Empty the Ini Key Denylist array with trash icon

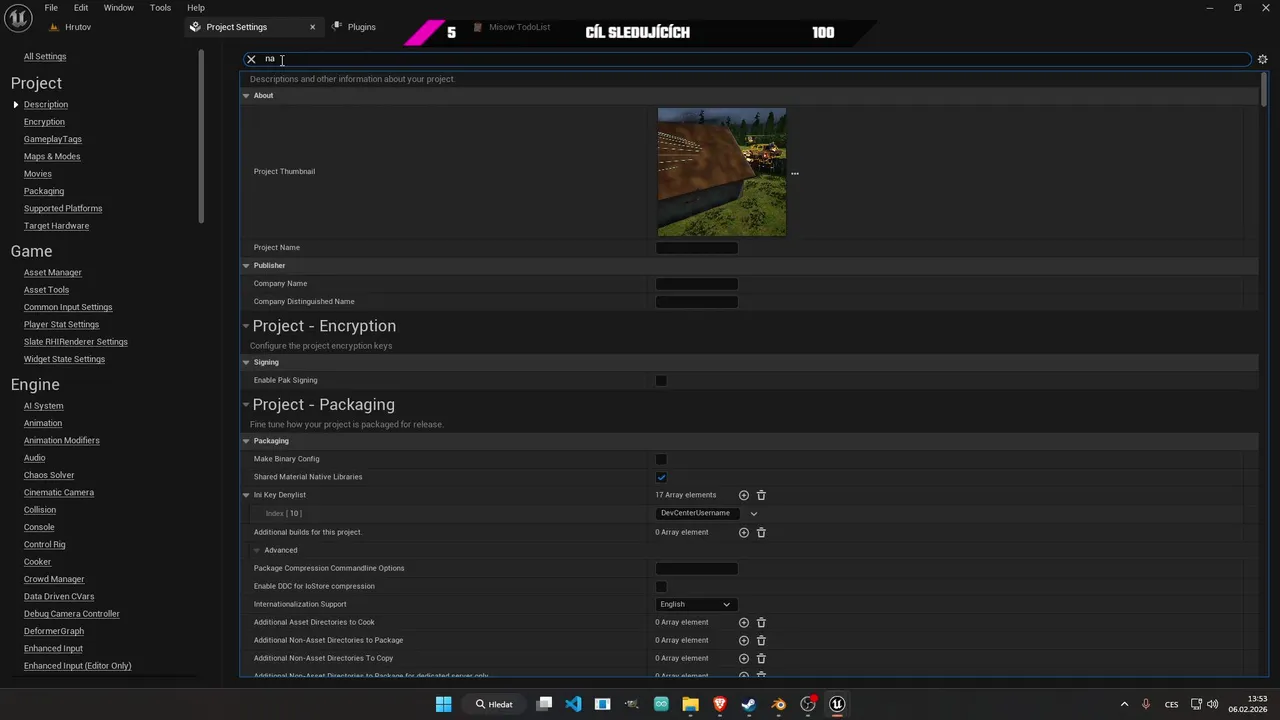(761, 495)
